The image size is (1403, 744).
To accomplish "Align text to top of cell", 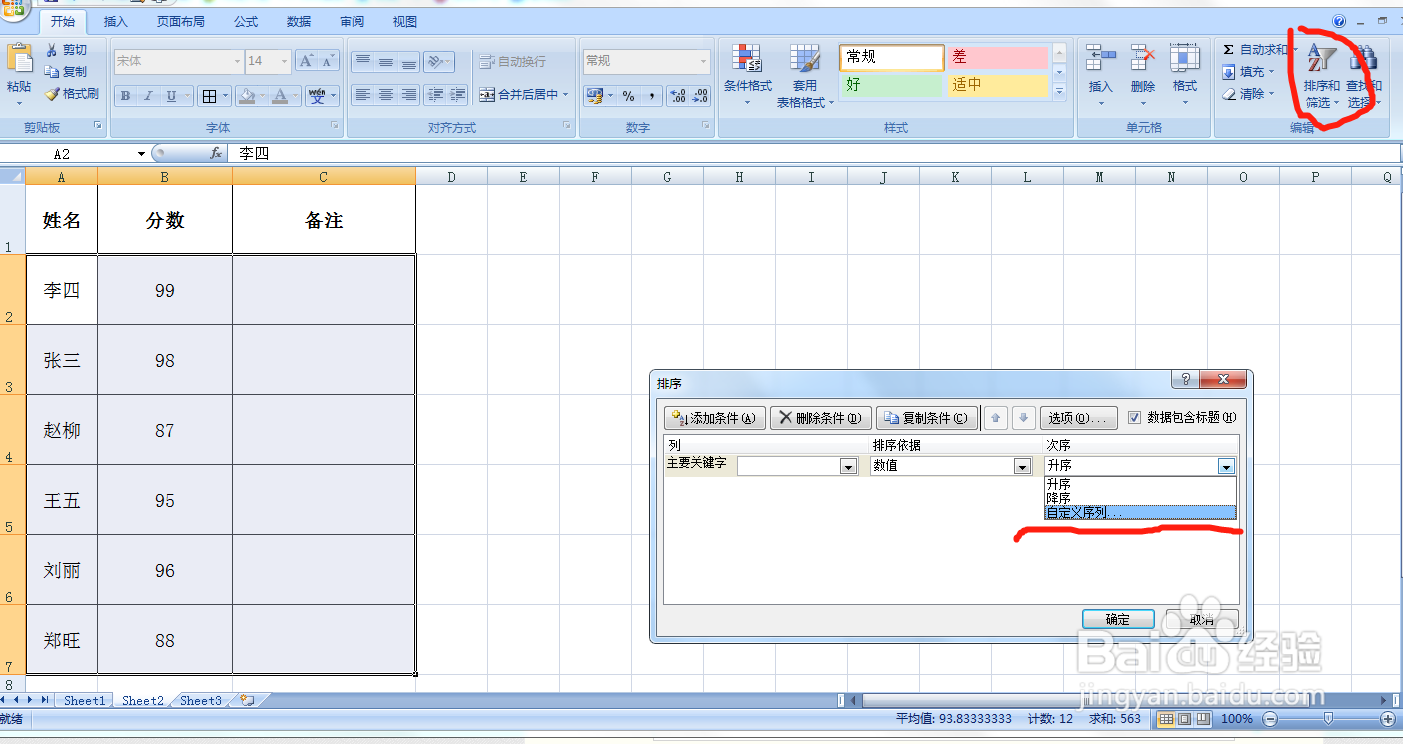I will pyautogui.click(x=363, y=62).
